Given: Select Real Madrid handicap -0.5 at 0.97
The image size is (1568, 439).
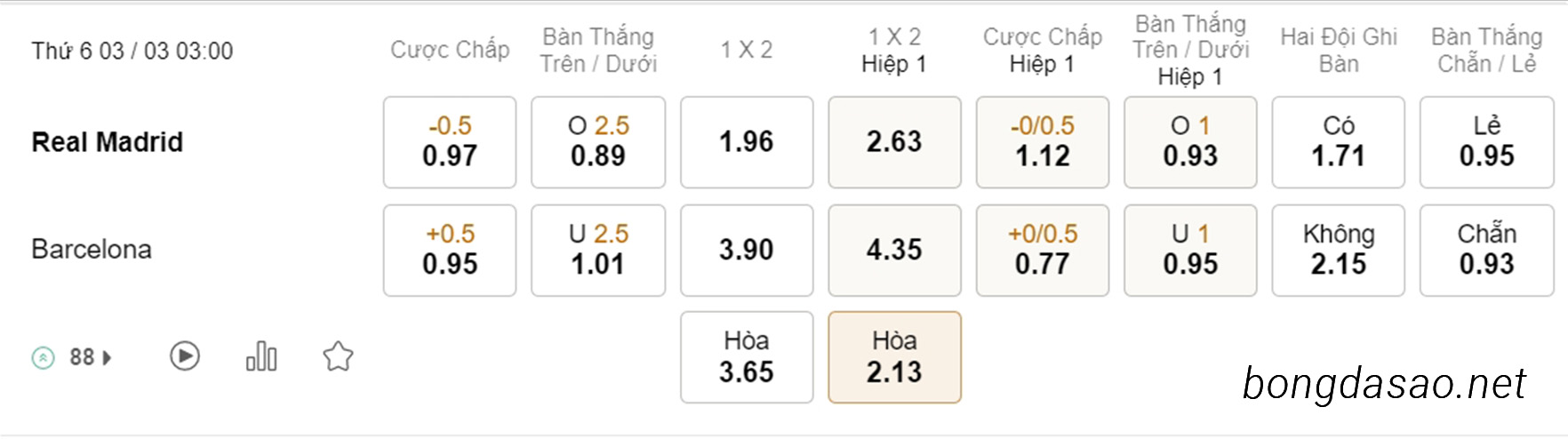Looking at the screenshot, I should click(450, 142).
